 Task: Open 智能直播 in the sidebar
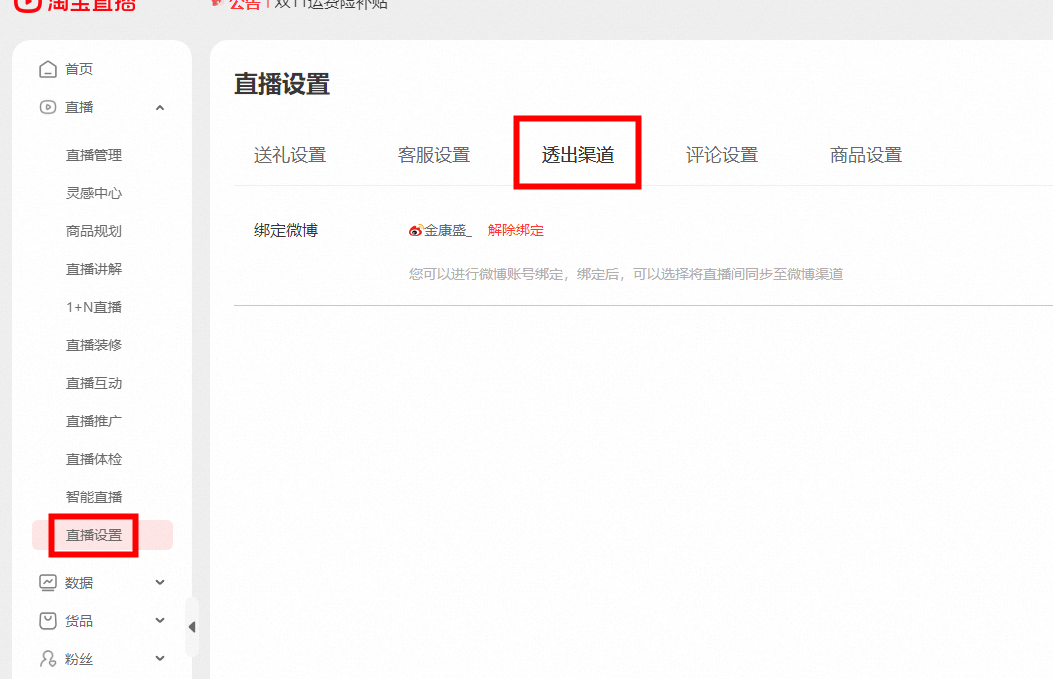94,497
